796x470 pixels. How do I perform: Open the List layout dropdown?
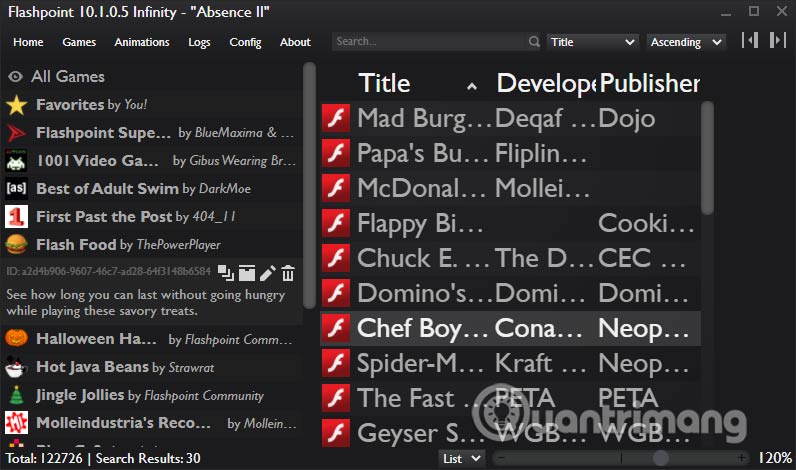[461, 459]
